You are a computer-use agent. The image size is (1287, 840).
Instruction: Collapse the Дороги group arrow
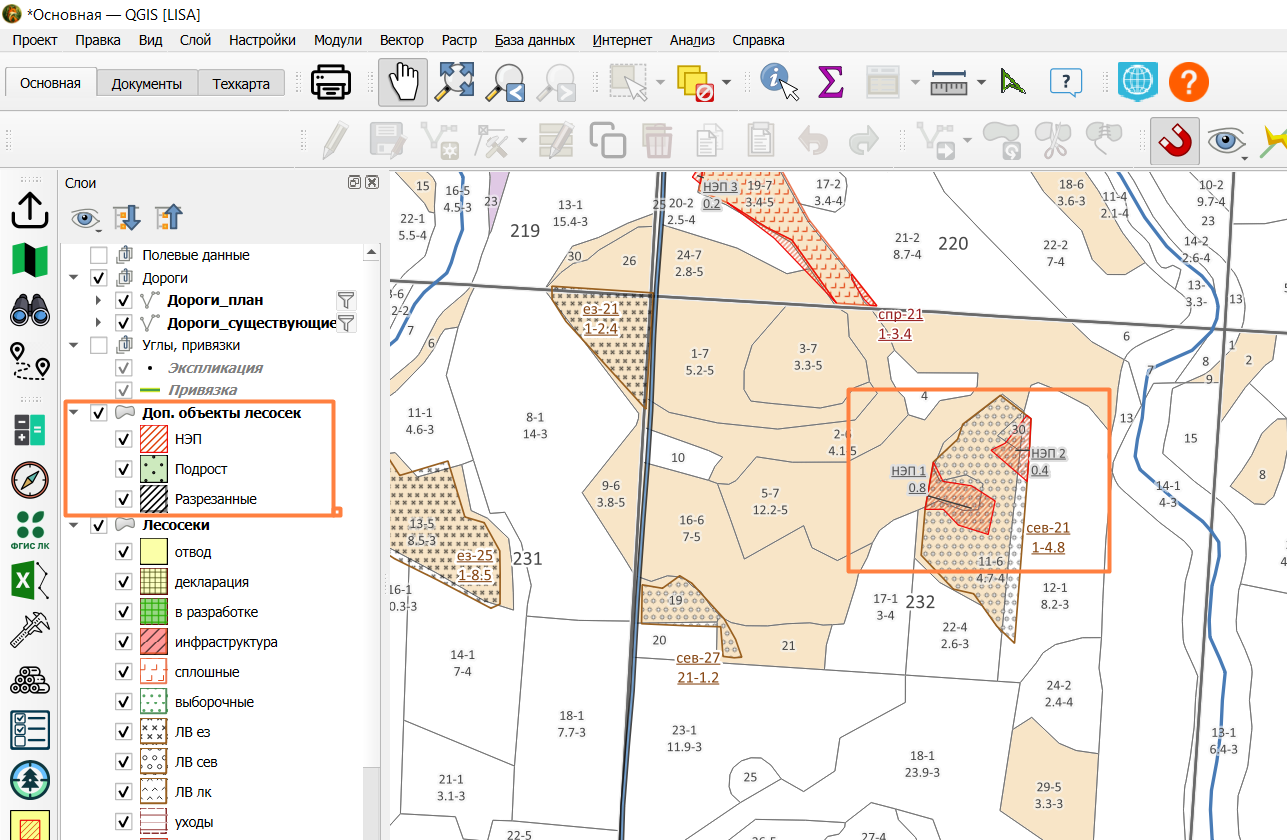click(73, 278)
